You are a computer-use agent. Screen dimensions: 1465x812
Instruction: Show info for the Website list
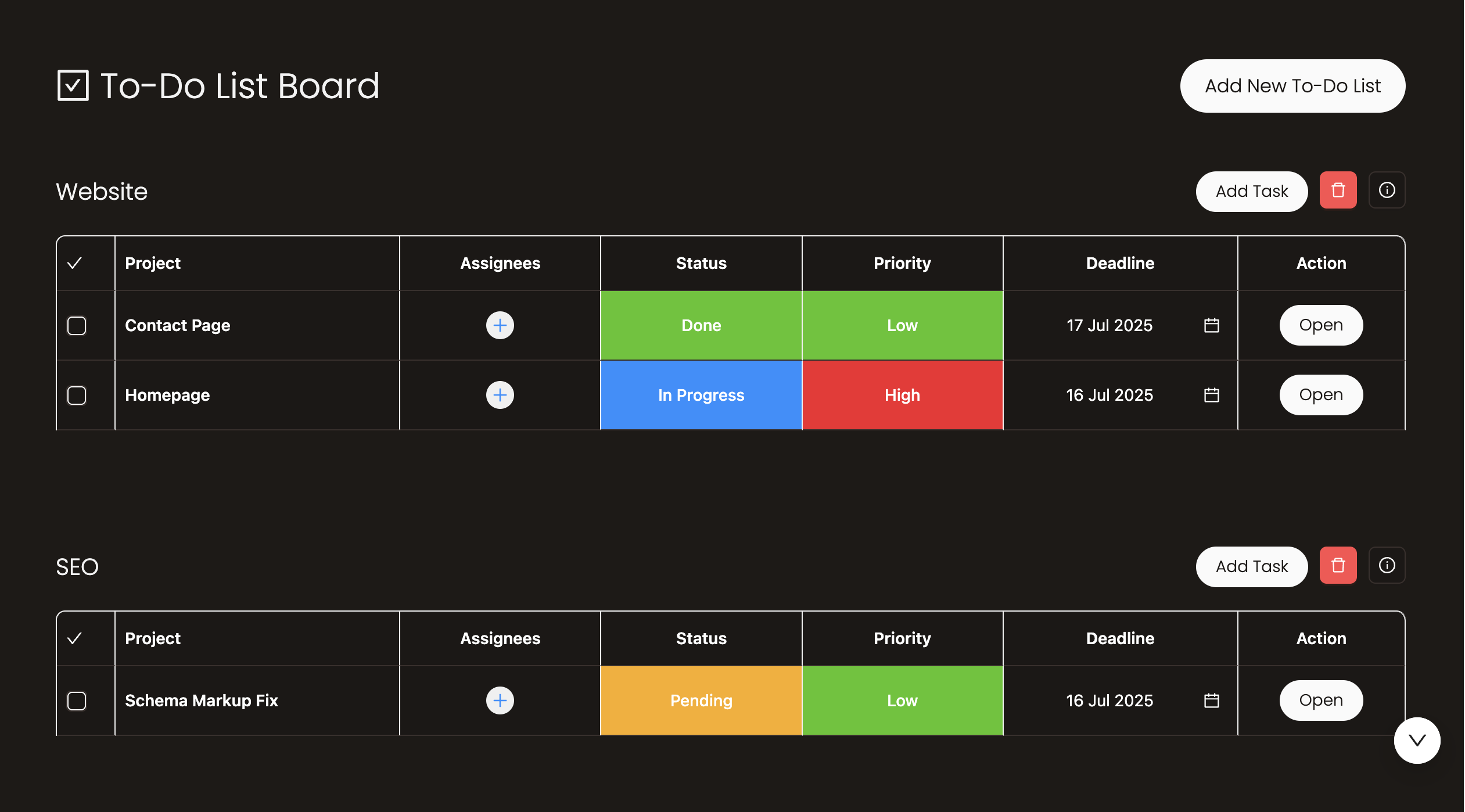pyautogui.click(x=1387, y=191)
